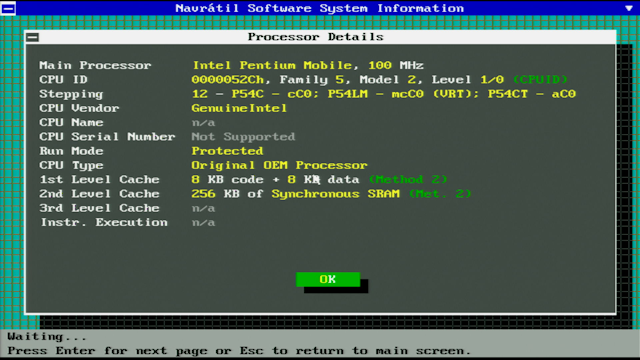Select the Run Mode label
Screen dimensions: 640x360
pyautogui.click(x=71, y=151)
